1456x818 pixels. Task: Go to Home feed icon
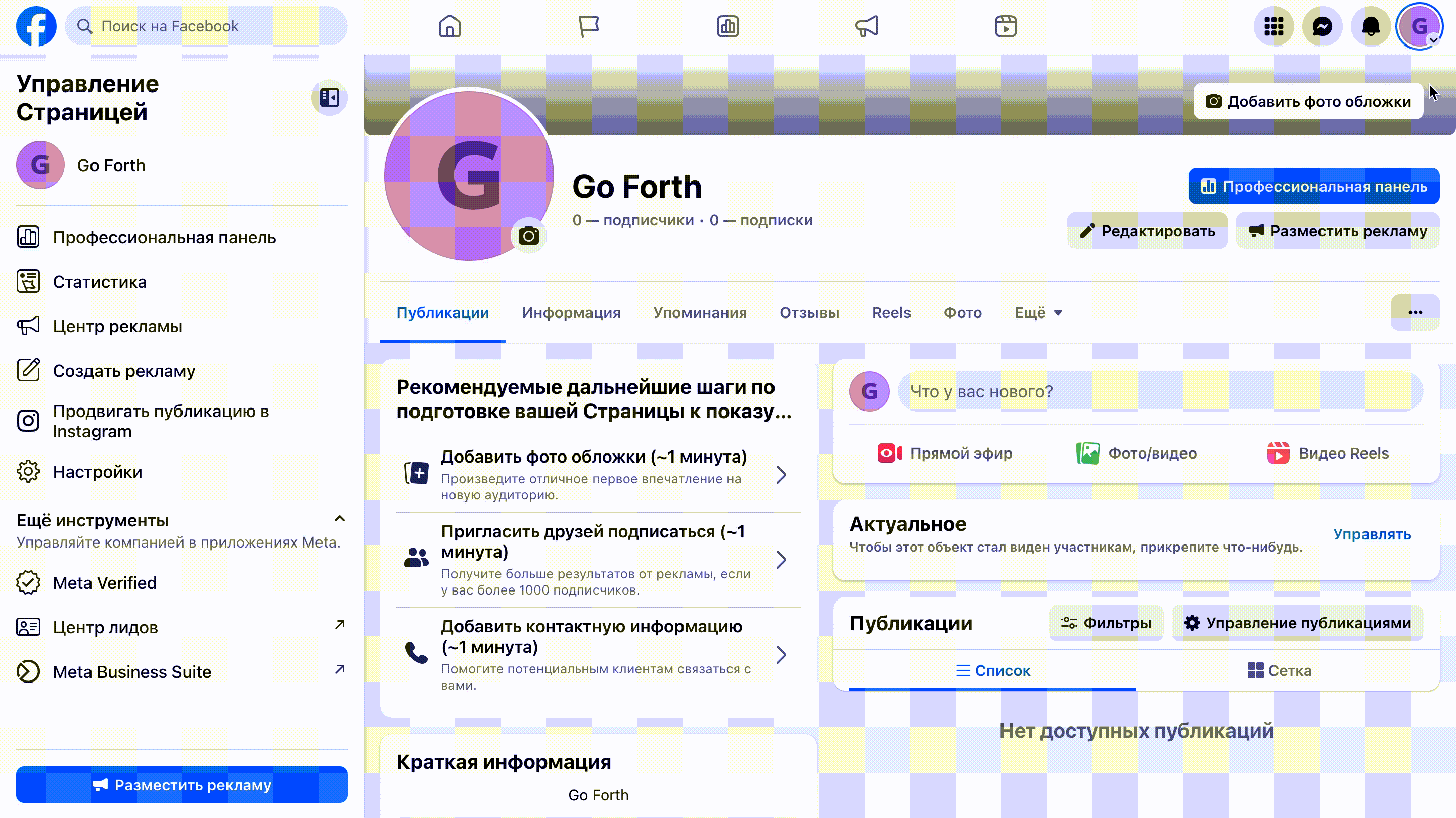(x=450, y=27)
